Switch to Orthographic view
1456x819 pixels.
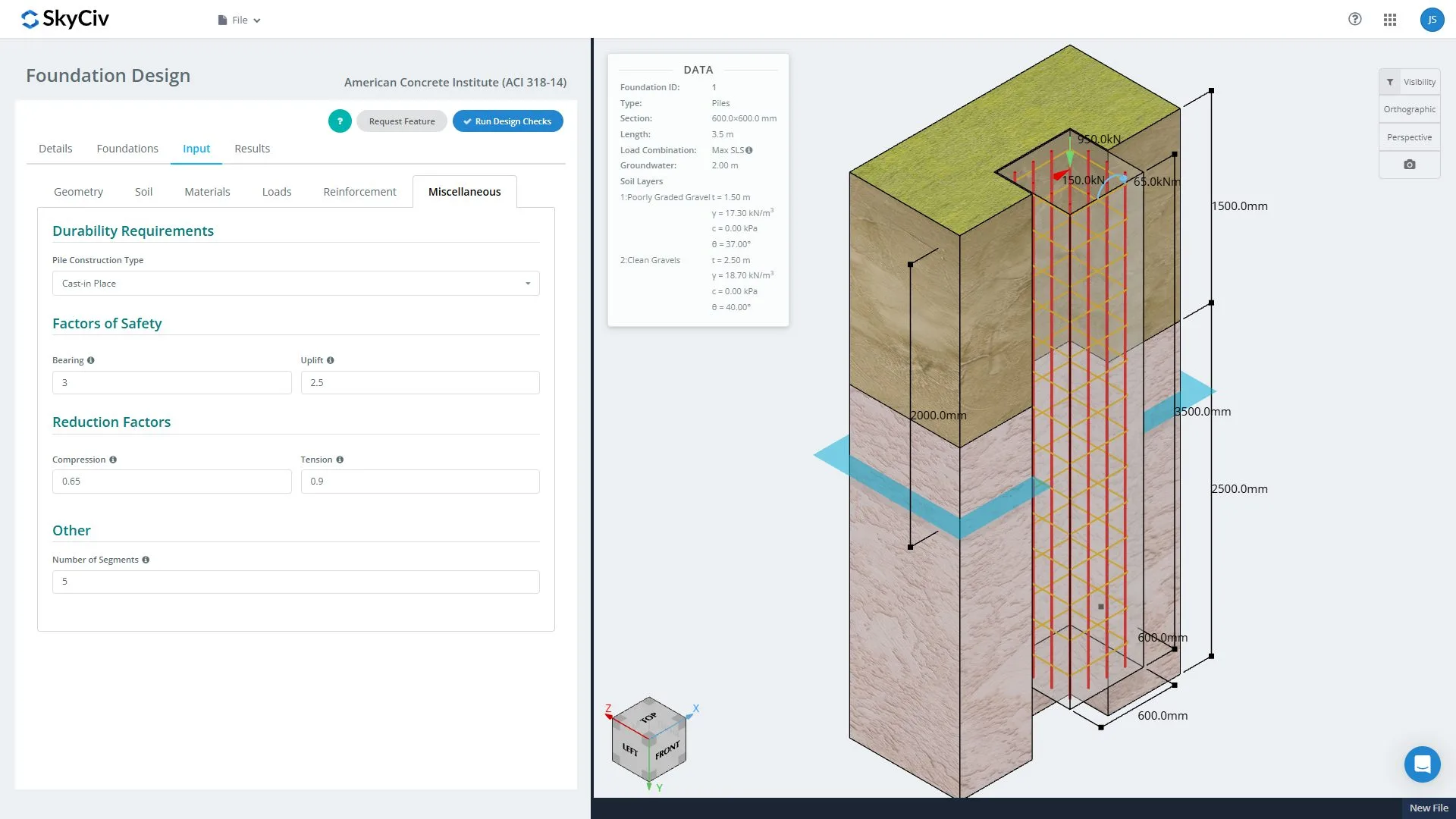coord(1409,109)
